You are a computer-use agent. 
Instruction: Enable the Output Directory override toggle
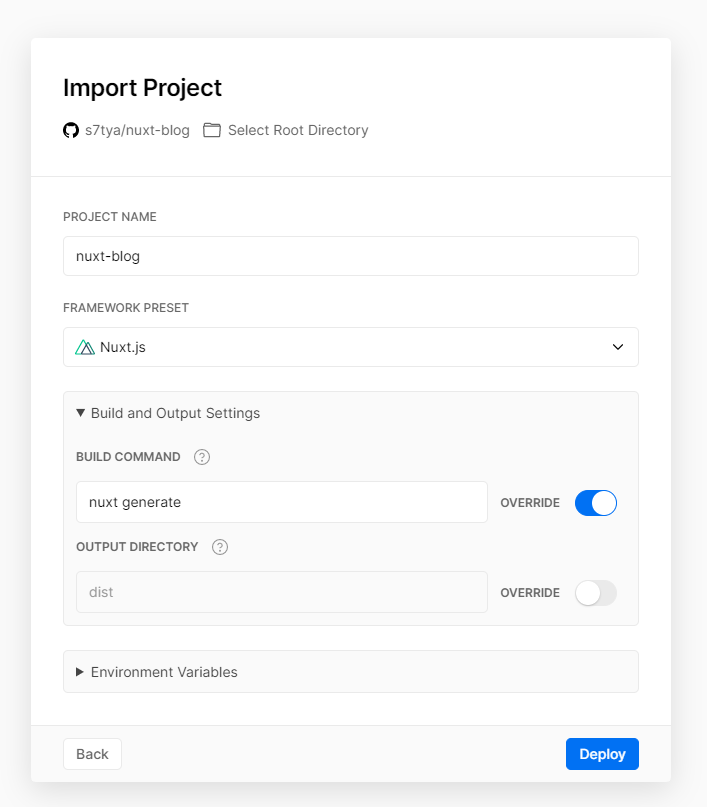[x=596, y=593]
